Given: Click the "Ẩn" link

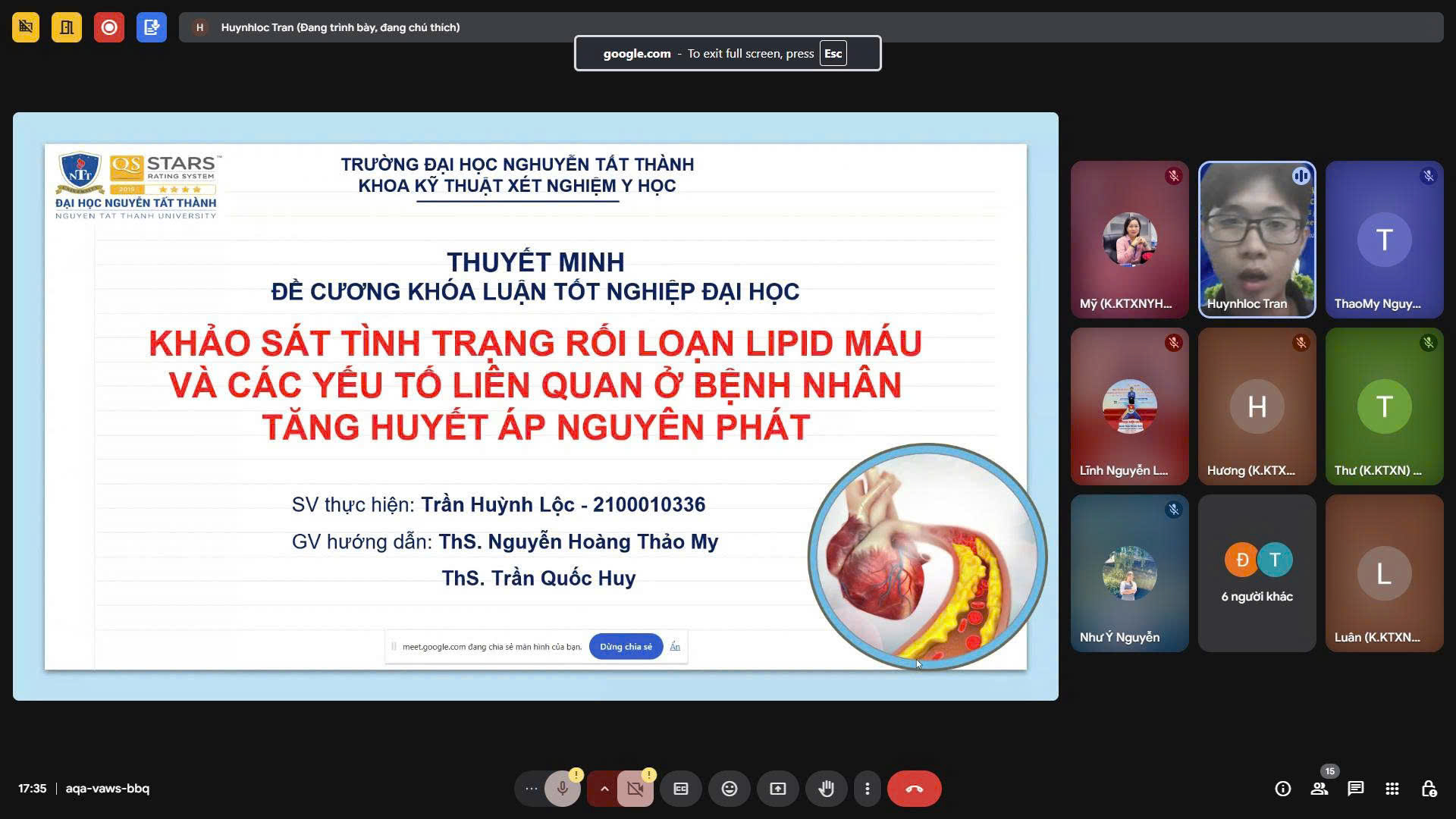Looking at the screenshot, I should click(x=675, y=647).
